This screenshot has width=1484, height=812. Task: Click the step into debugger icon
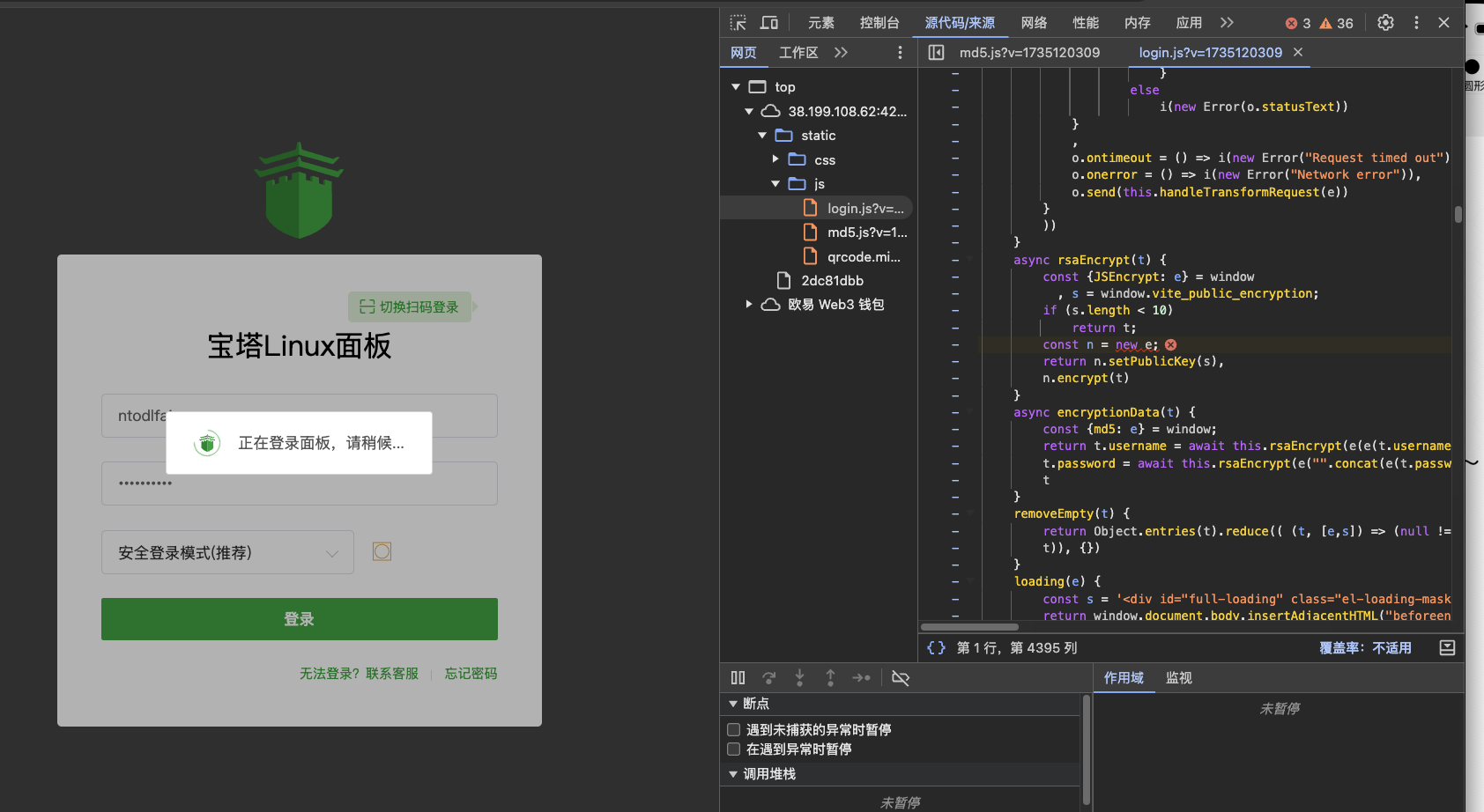(x=799, y=677)
